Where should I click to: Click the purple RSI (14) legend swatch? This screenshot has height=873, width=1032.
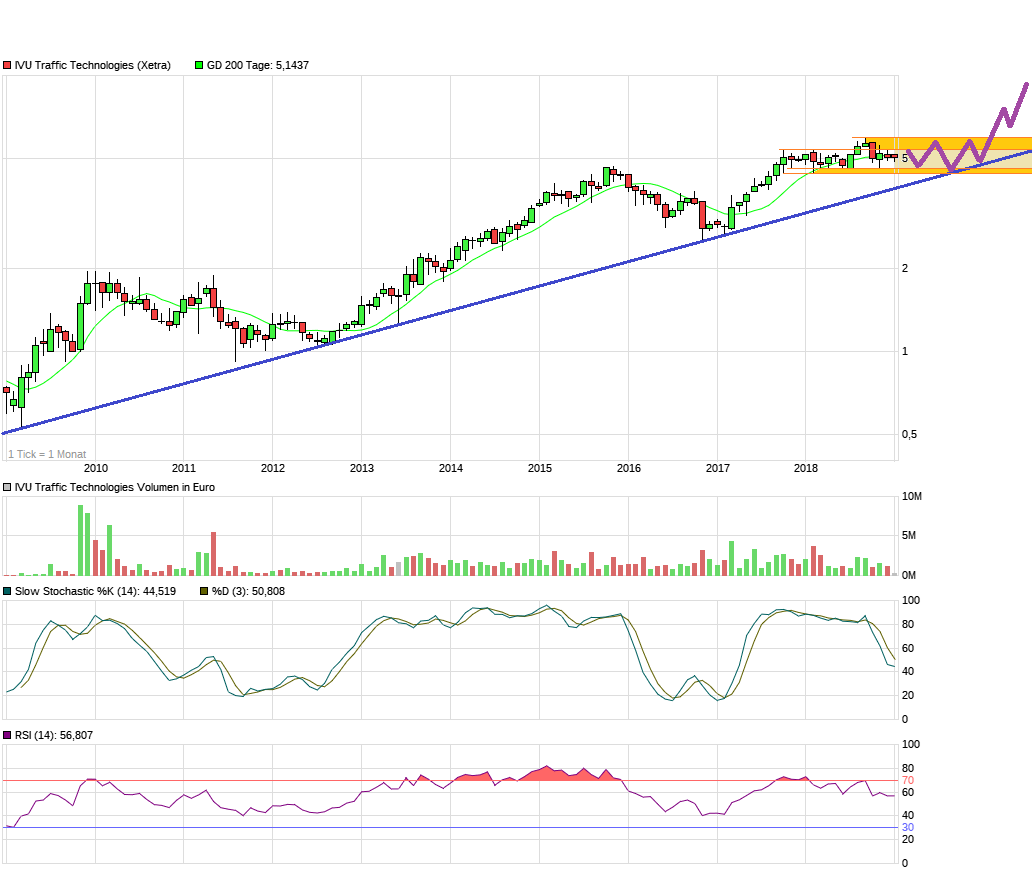[7, 735]
